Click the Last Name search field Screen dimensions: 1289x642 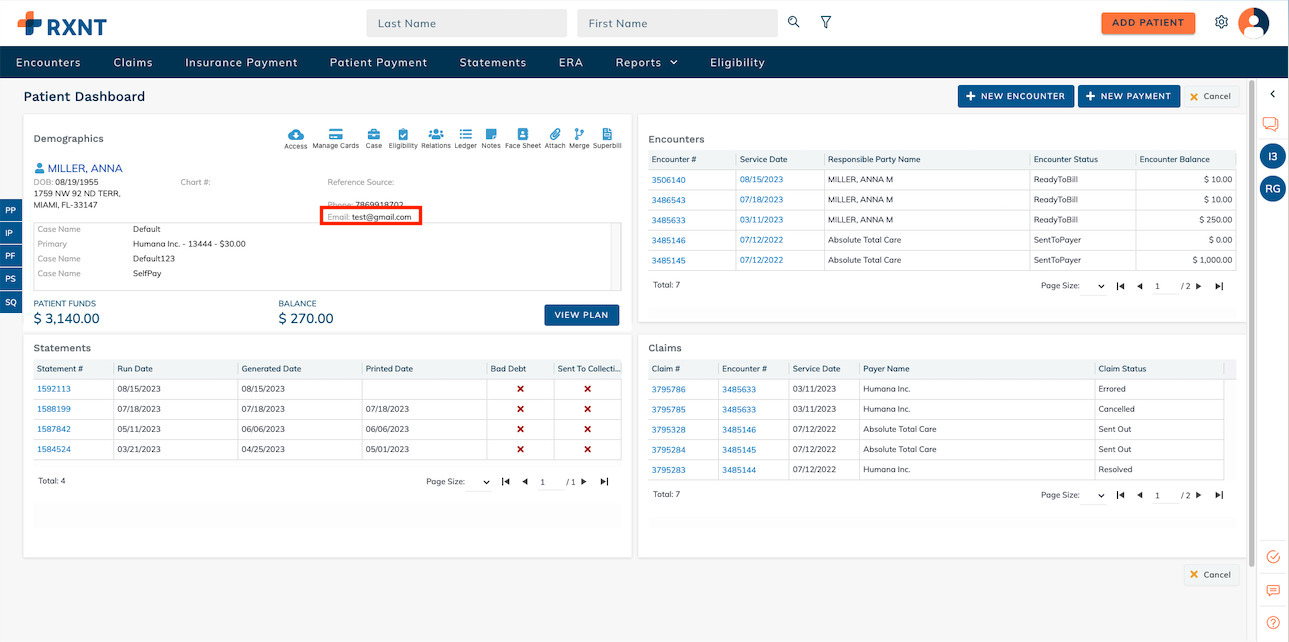[x=467, y=23]
